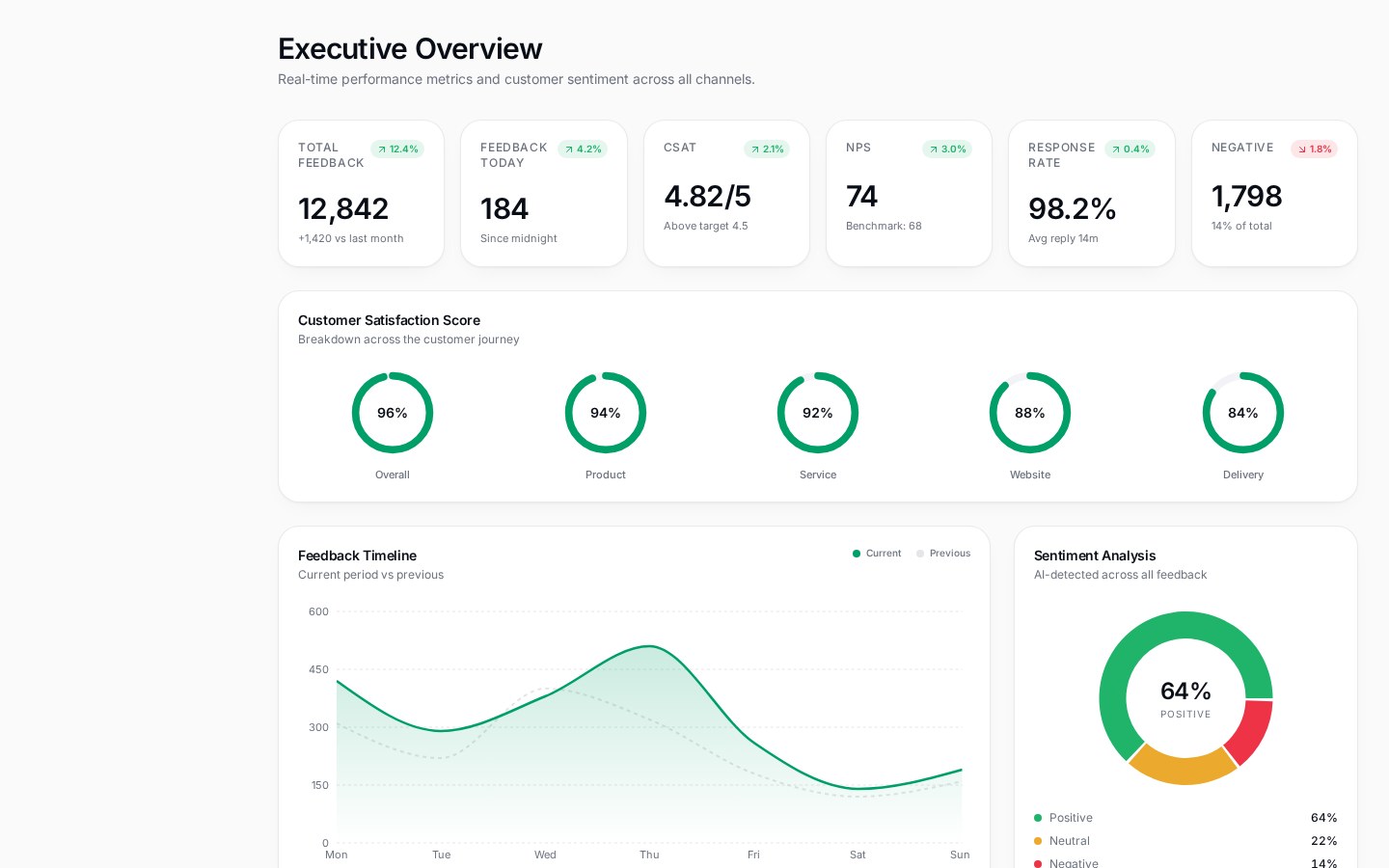Click the 'Since midnight' caption
This screenshot has height=868, width=1389.
[519, 238]
